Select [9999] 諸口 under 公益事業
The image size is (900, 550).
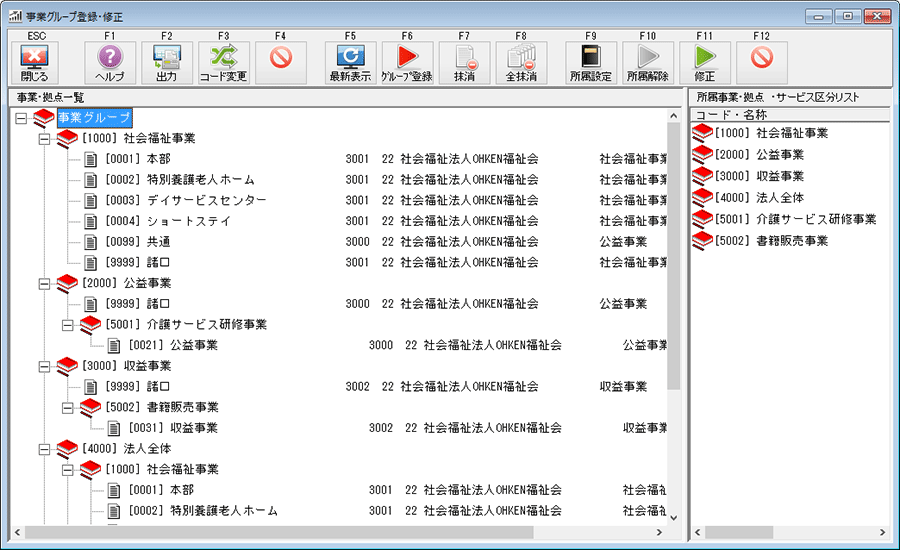[138, 304]
